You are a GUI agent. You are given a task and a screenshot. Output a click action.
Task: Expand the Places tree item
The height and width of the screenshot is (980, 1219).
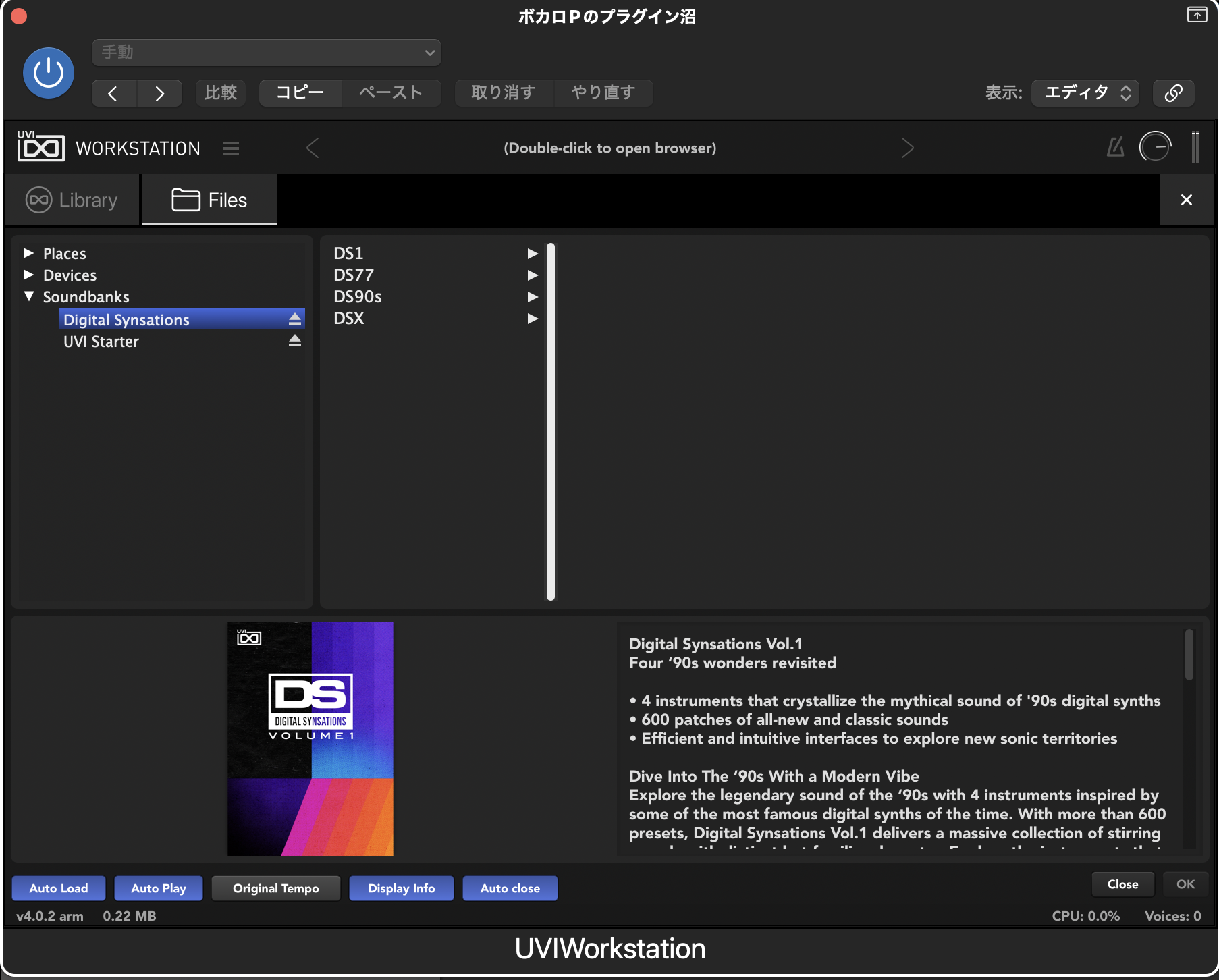(x=28, y=253)
